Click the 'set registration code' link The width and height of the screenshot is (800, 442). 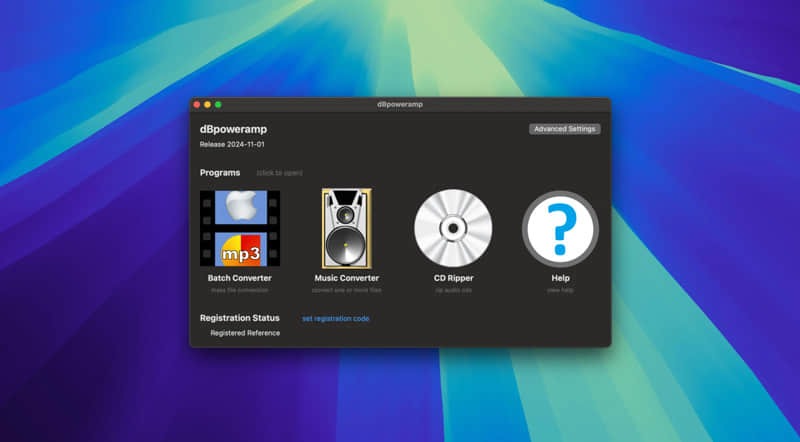tap(335, 319)
